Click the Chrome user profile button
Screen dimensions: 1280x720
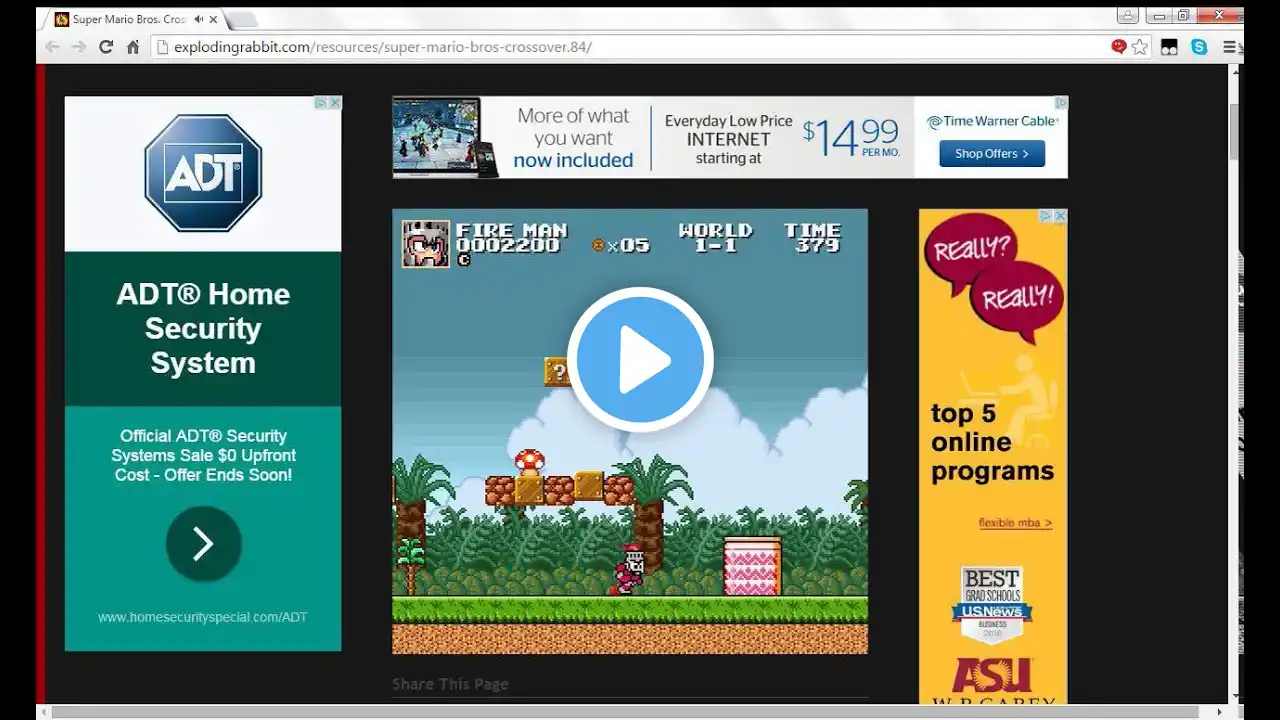[1128, 15]
